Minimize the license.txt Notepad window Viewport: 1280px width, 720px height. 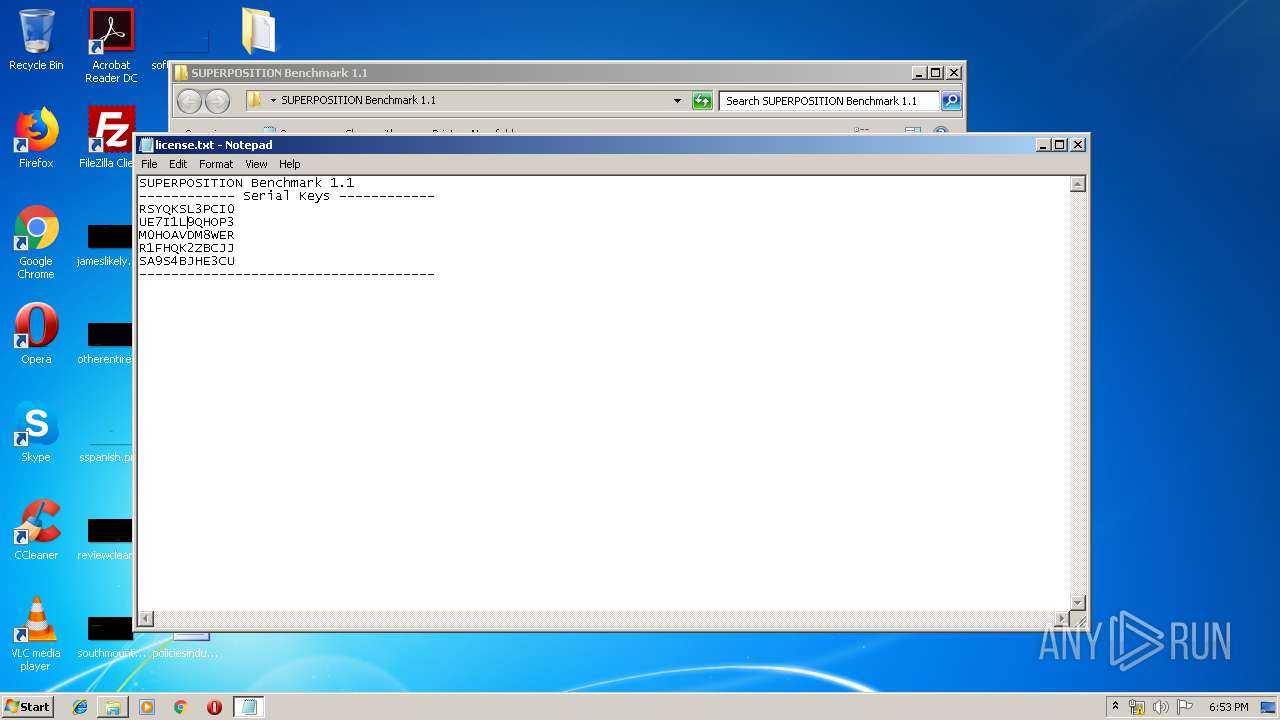(1044, 145)
